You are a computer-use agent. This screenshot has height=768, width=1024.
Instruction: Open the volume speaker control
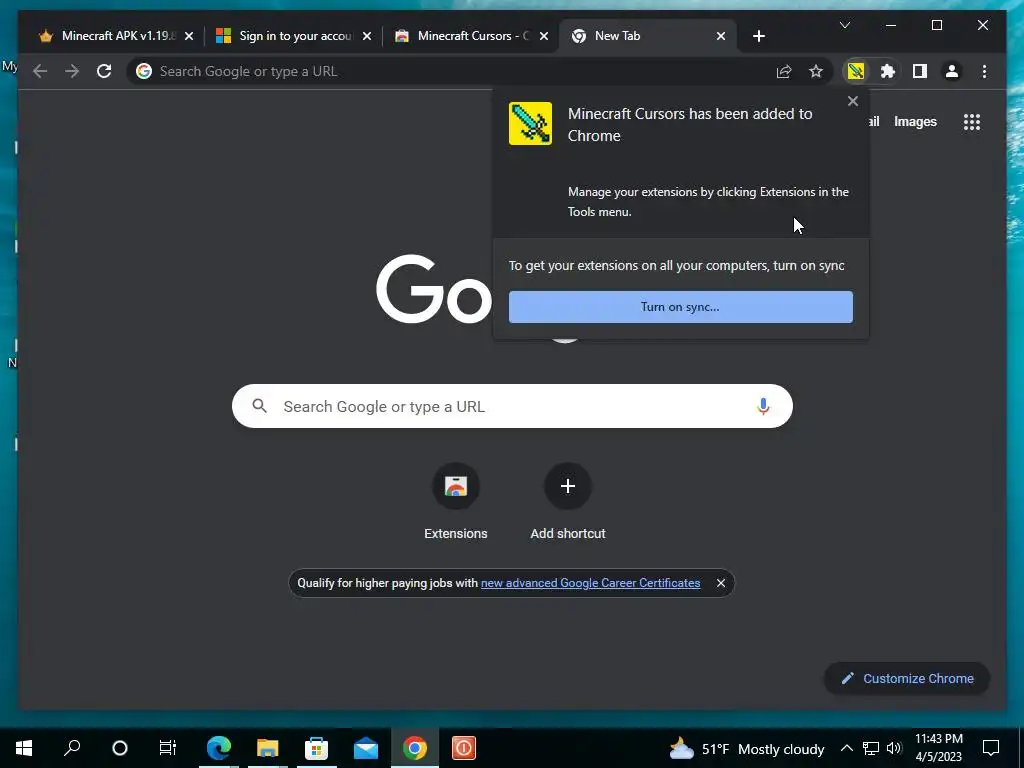tap(895, 748)
